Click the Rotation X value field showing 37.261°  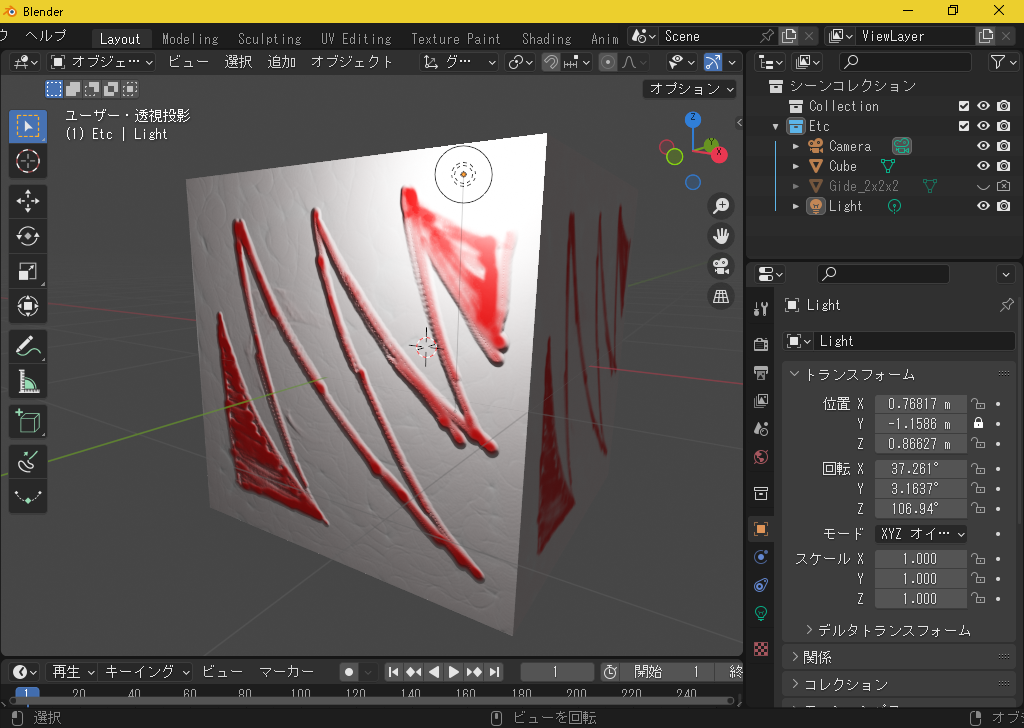point(920,468)
